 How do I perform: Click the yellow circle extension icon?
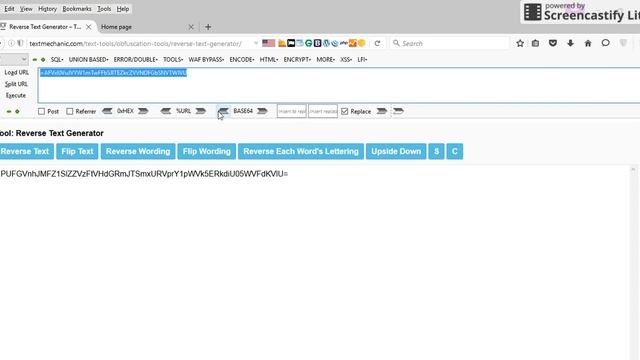(361, 43)
